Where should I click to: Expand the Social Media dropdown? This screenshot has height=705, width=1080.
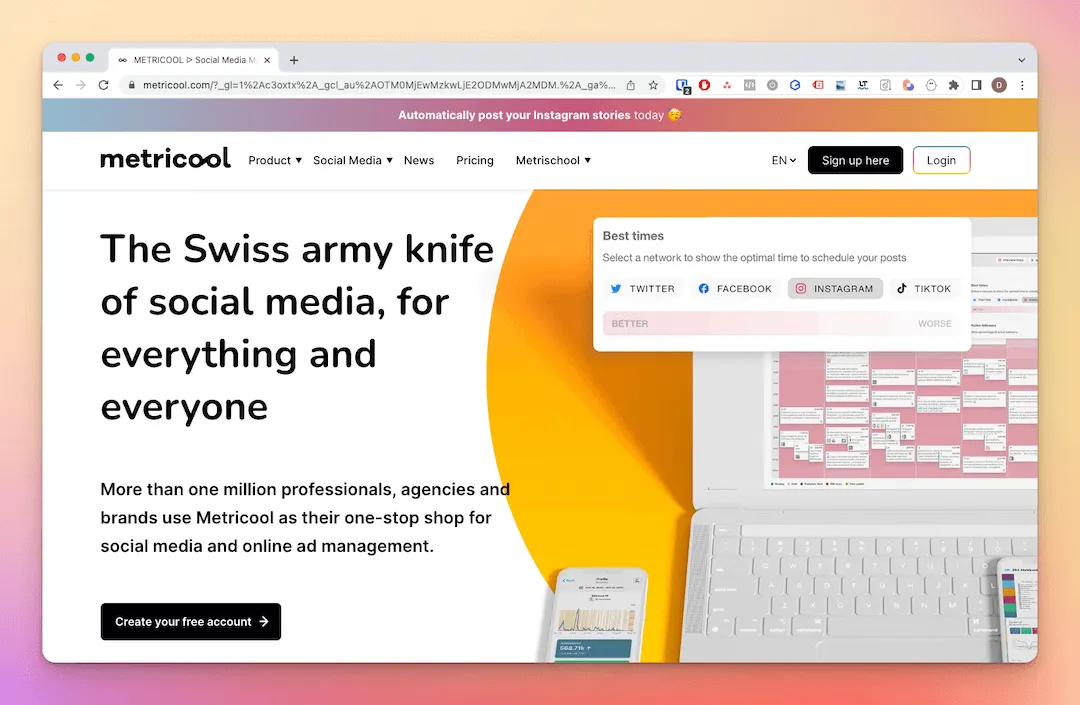point(353,160)
